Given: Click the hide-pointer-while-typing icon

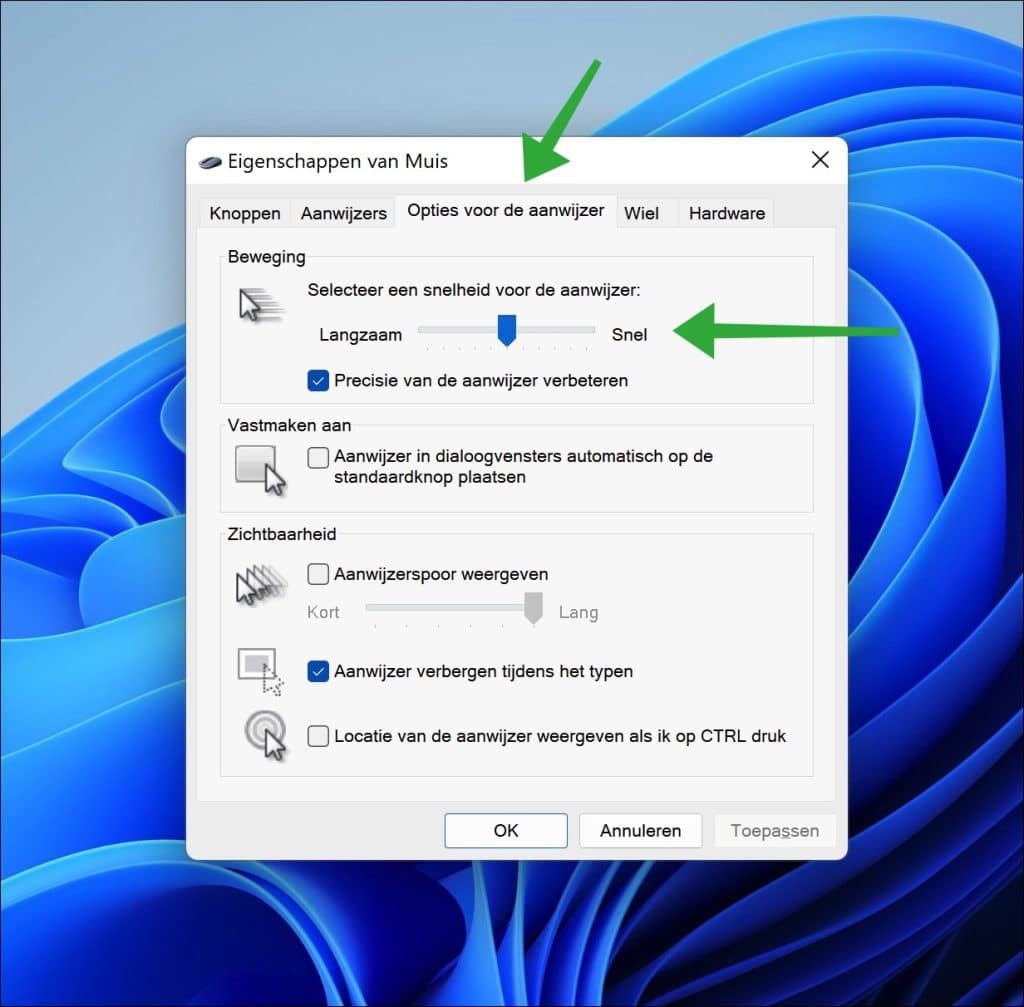Looking at the screenshot, I should coord(258,670).
